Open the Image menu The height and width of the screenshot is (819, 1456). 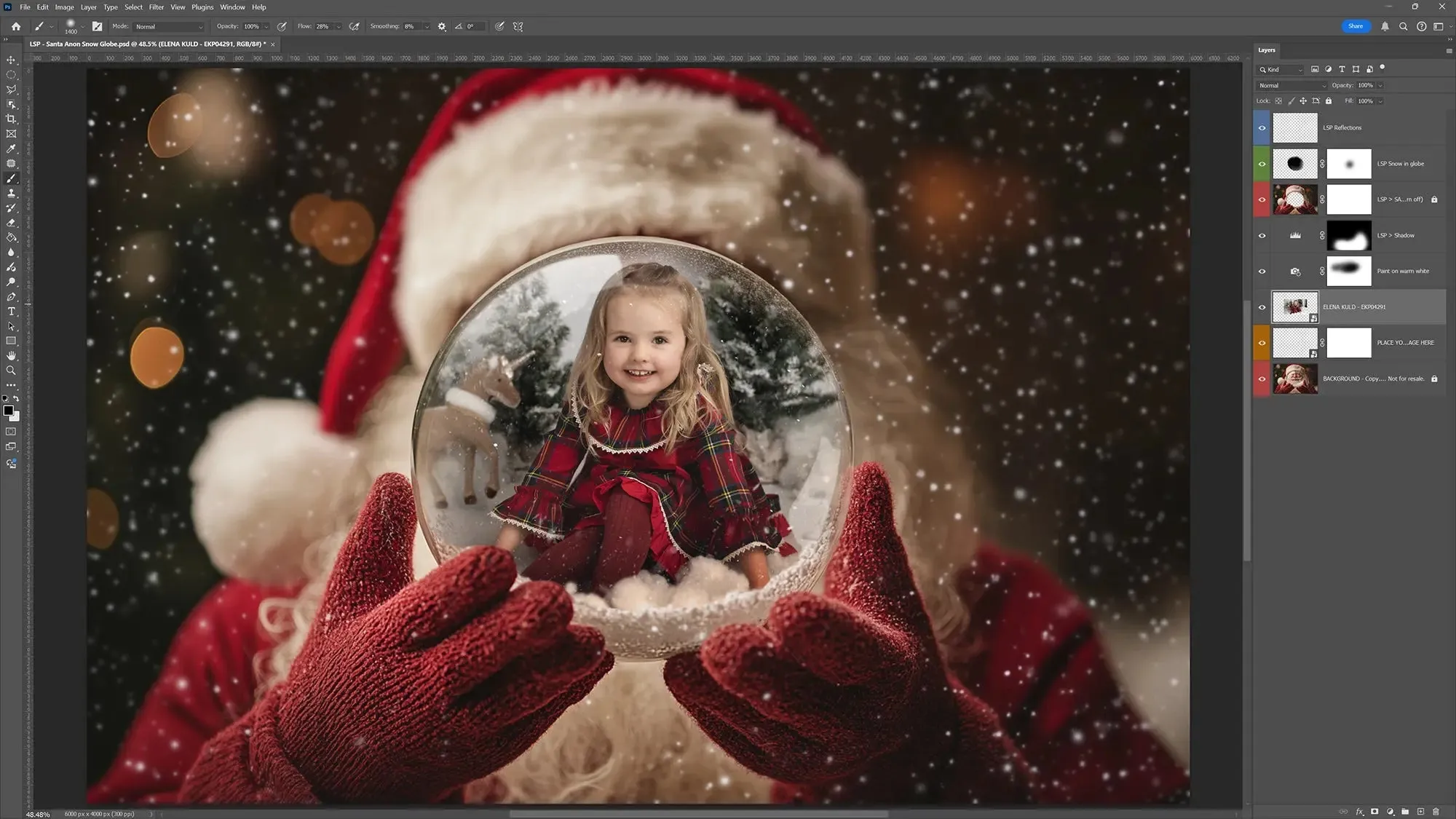click(x=64, y=7)
